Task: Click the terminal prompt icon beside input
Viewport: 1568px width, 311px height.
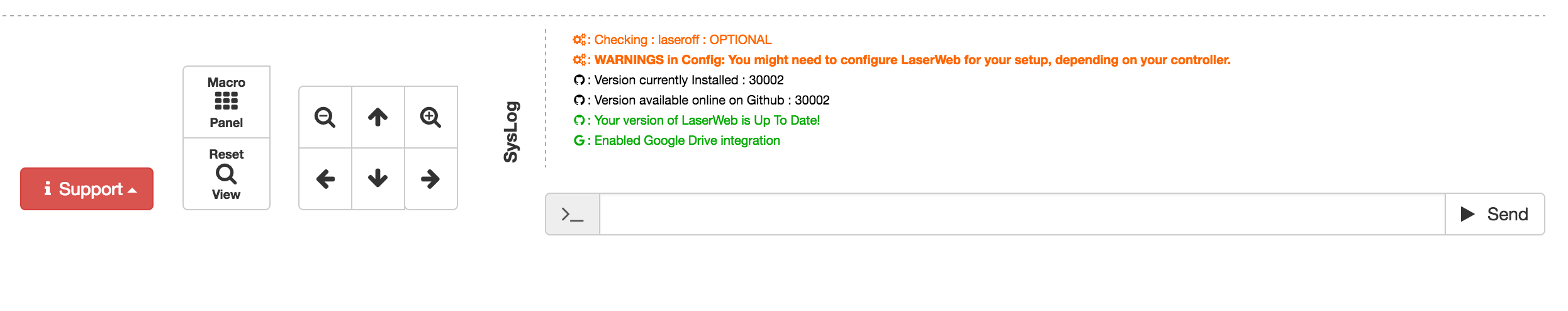Action: [x=573, y=214]
